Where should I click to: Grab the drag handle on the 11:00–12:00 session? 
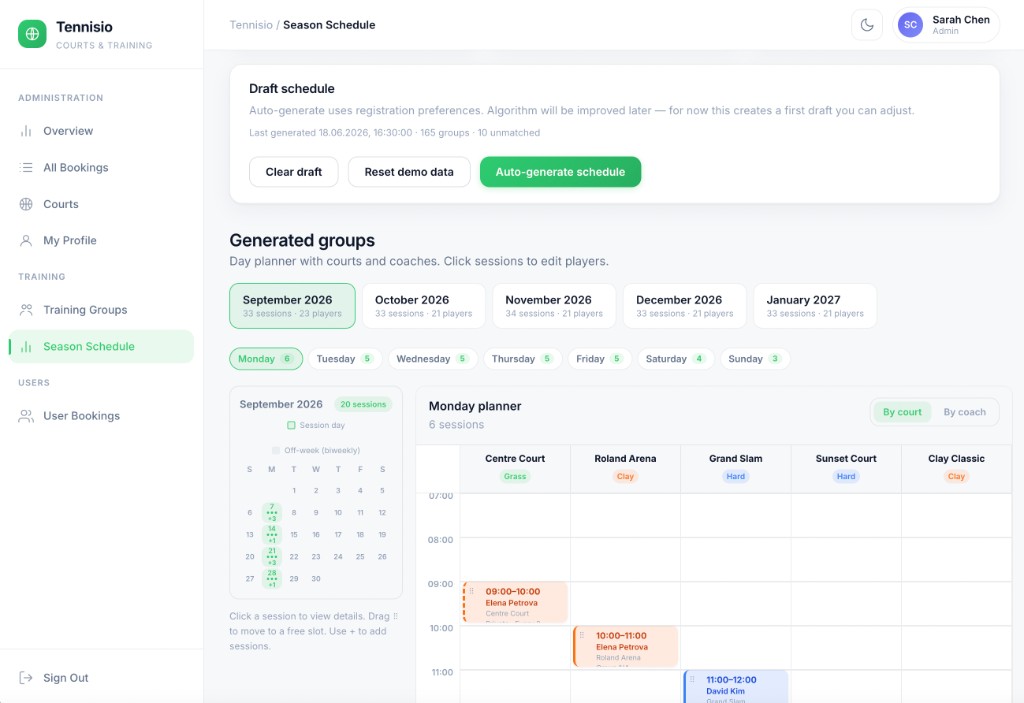(692, 679)
